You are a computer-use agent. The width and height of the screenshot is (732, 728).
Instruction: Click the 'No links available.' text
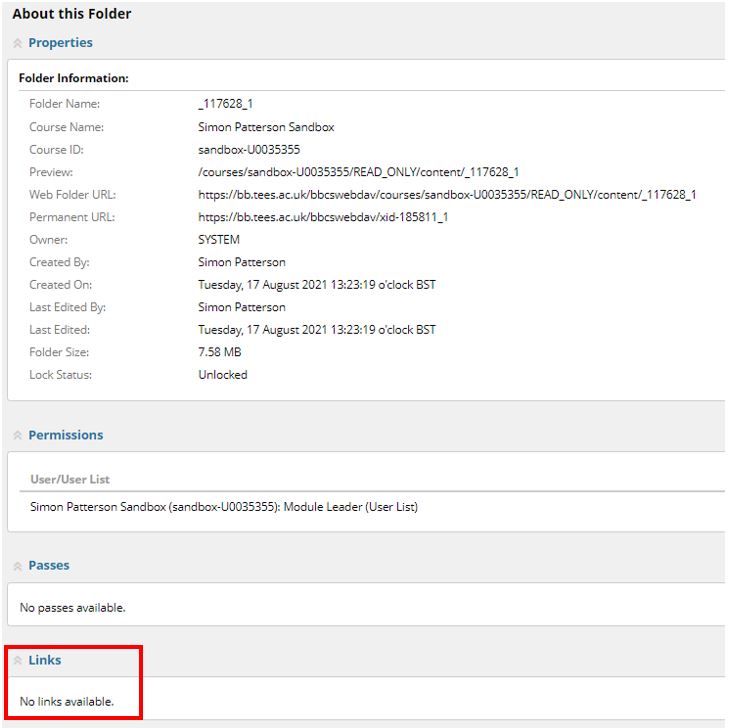click(67, 702)
